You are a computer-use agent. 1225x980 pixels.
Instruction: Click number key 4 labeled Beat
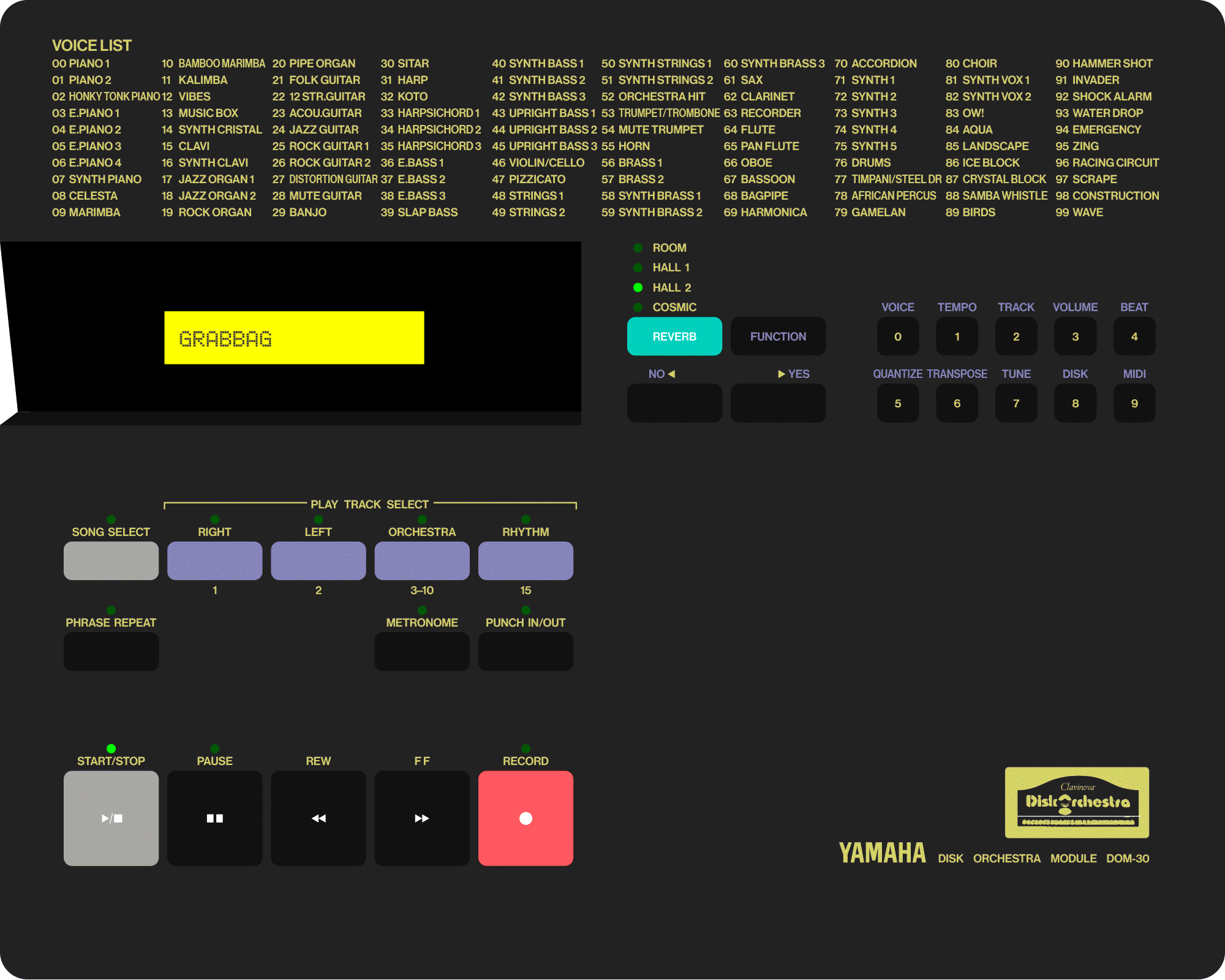pos(1134,336)
